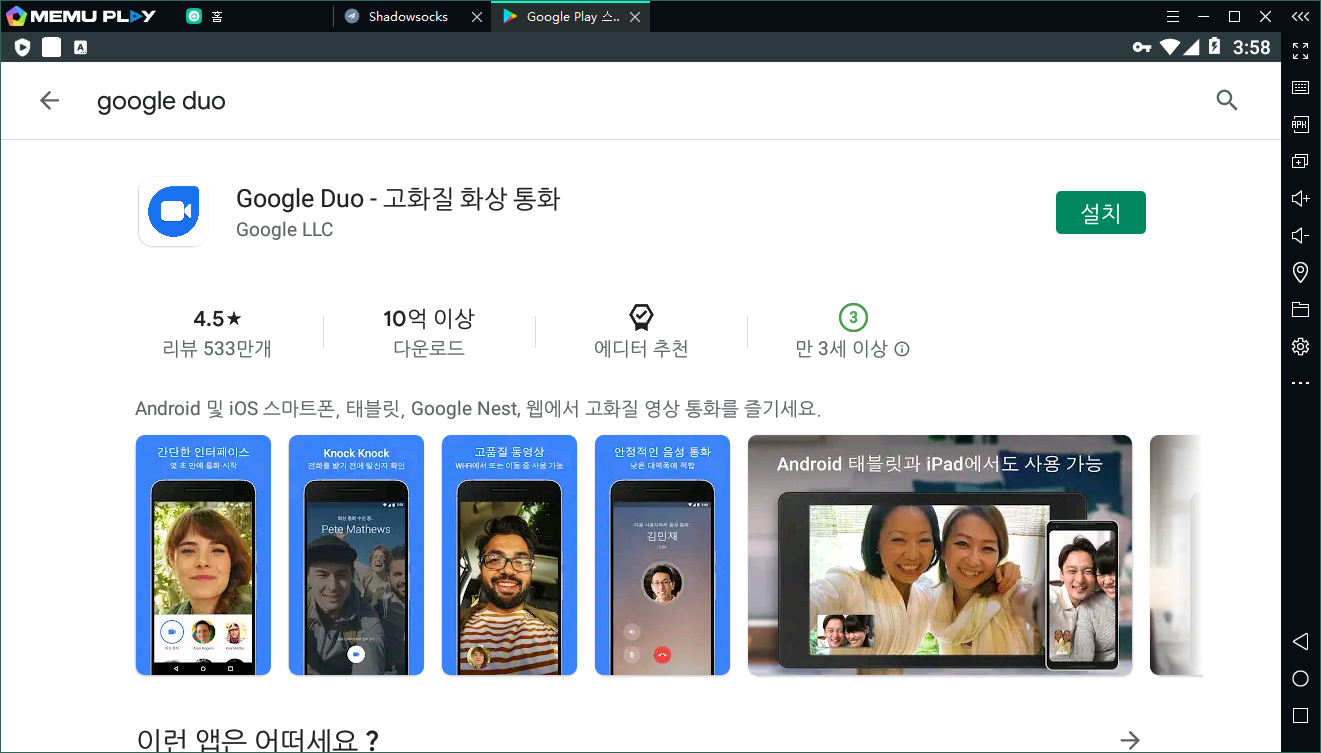Open the multi-instance manager icon
The image size is (1321, 753).
click(x=1300, y=161)
